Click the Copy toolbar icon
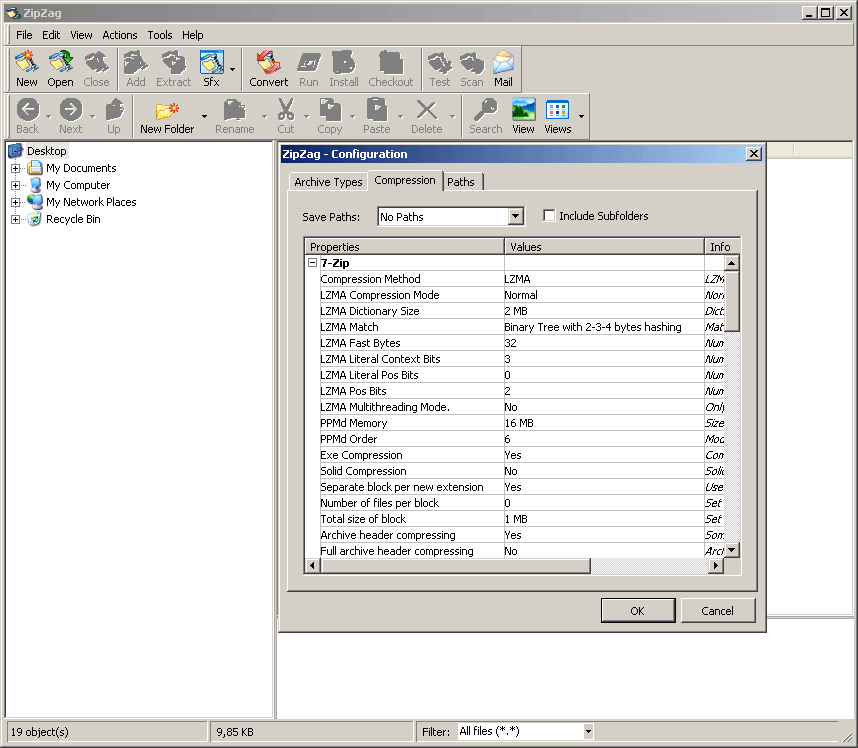 [329, 116]
